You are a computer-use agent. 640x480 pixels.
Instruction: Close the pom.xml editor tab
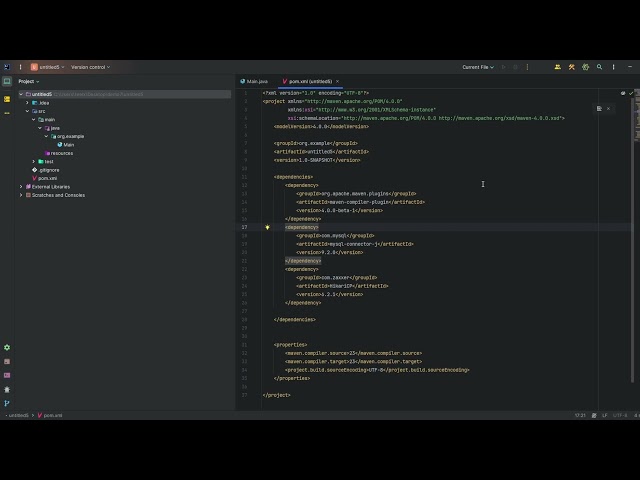point(338,81)
